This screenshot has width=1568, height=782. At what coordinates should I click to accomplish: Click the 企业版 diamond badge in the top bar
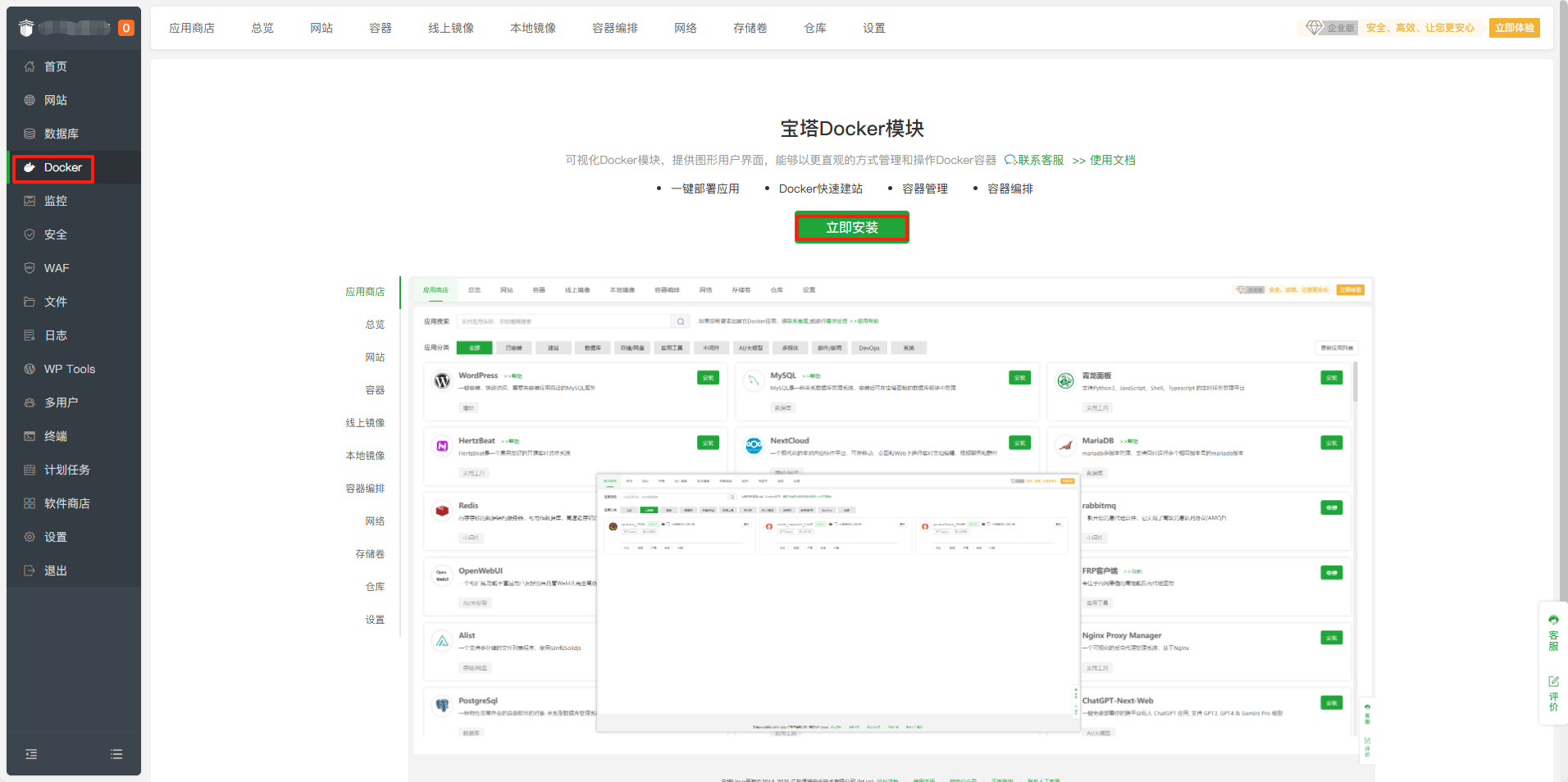click(1330, 28)
